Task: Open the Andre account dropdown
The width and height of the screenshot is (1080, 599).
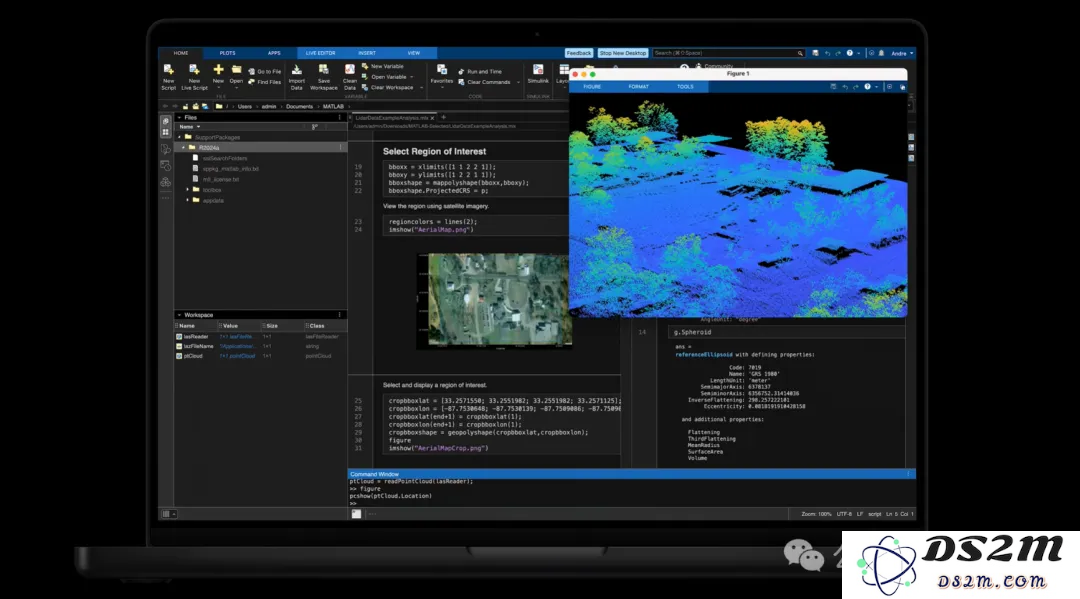Action: [902, 53]
